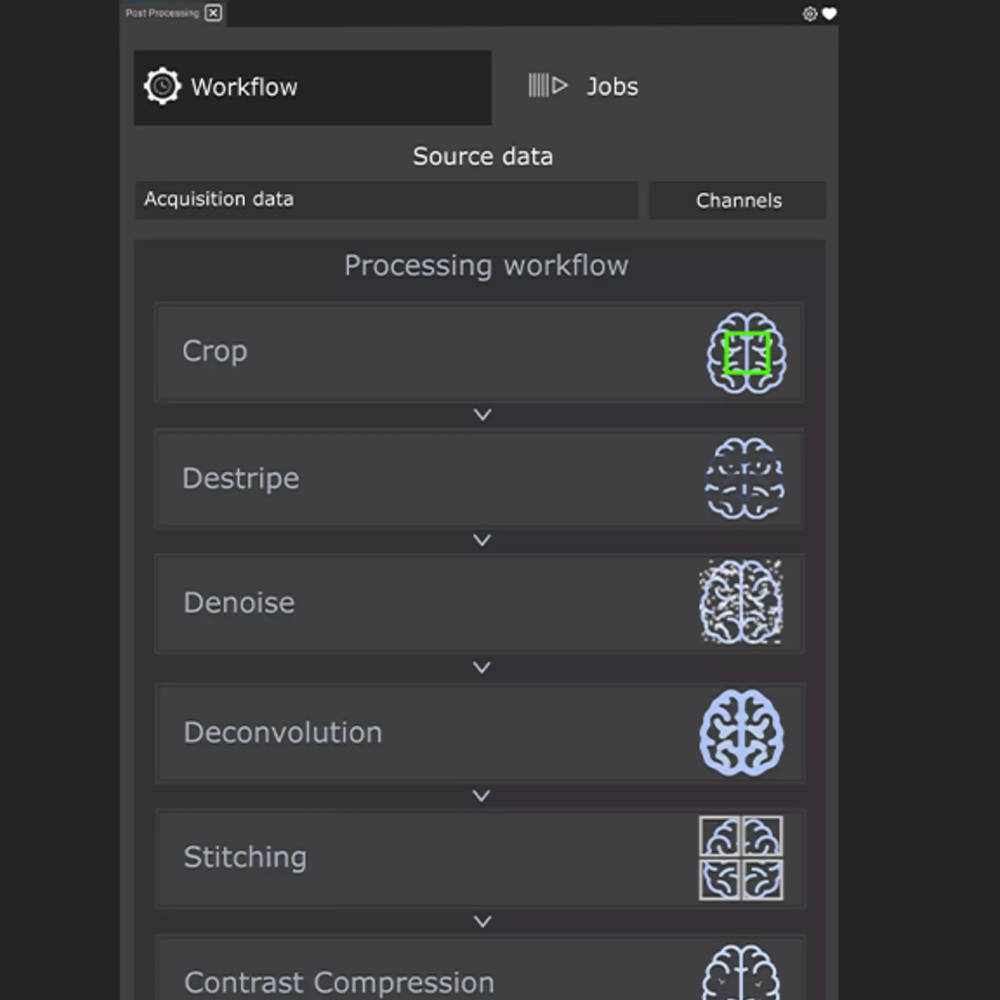
Task: Expand the chevron below the Denoise step
Action: [482, 667]
